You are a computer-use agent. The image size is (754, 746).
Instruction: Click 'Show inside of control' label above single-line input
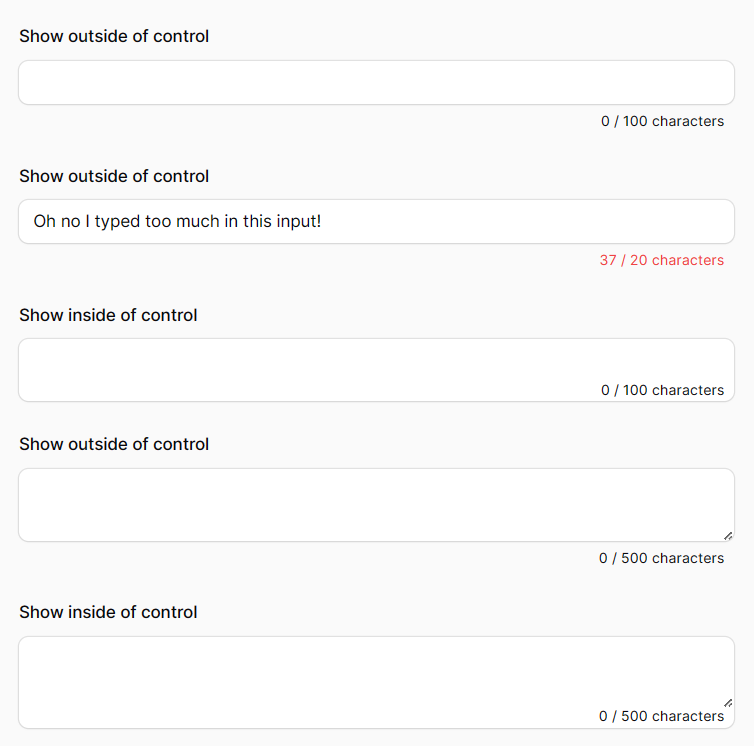pyautogui.click(x=108, y=315)
